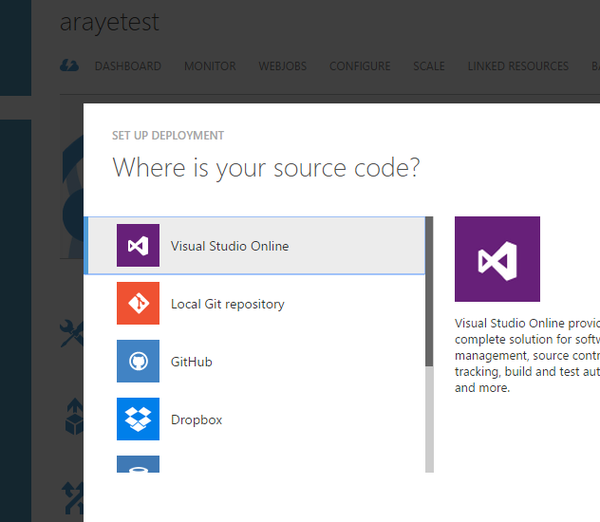Viewport: 600px width, 522px height.
Task: Click the Where is your source code title
Action: 266,168
